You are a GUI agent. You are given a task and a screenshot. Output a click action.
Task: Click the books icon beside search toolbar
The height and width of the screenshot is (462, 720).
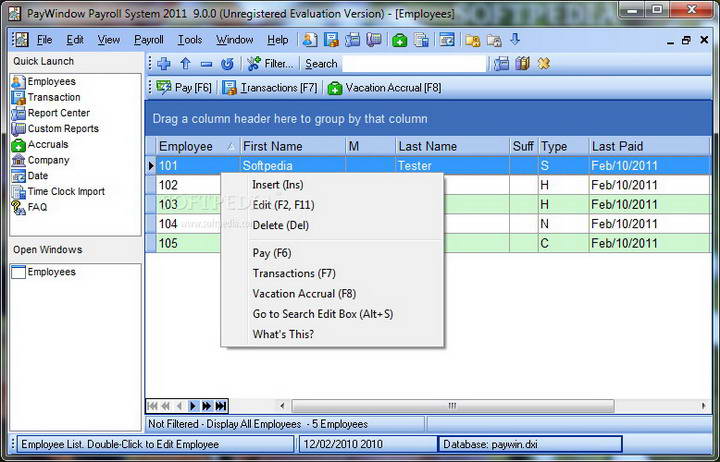(x=523, y=63)
